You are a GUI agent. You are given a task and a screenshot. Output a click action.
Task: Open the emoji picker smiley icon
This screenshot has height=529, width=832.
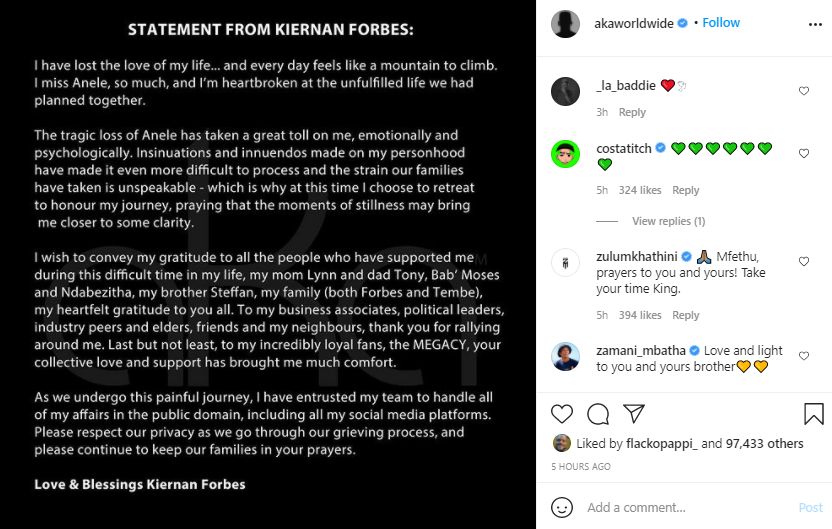[x=563, y=507]
